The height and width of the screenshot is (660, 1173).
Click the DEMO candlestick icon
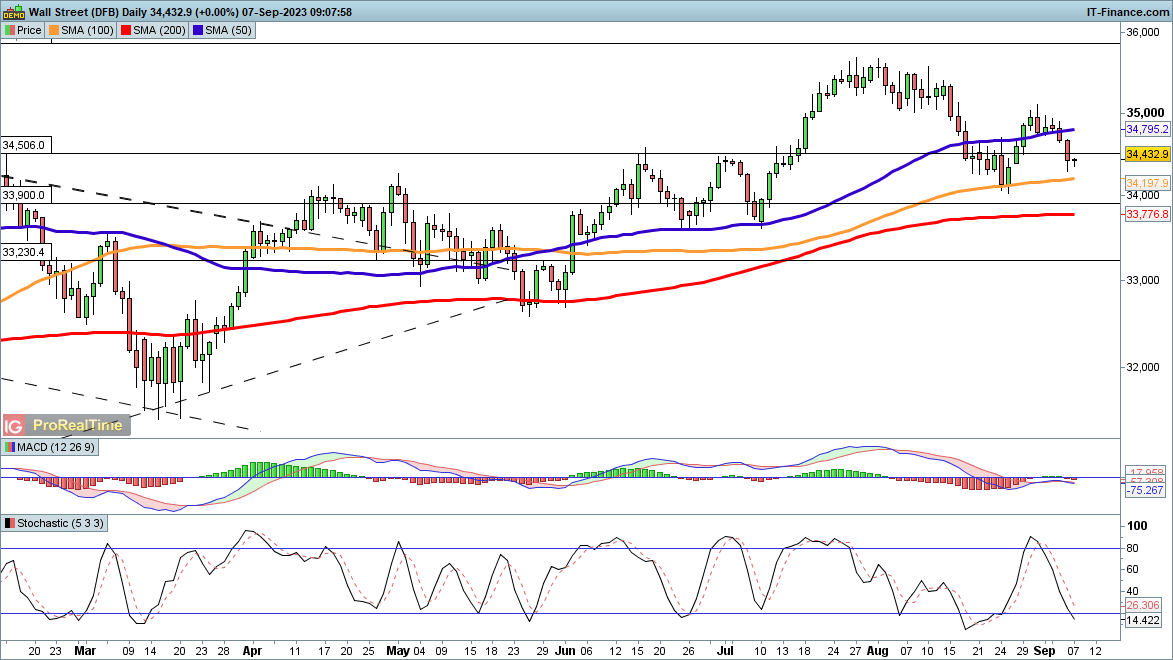[13, 11]
